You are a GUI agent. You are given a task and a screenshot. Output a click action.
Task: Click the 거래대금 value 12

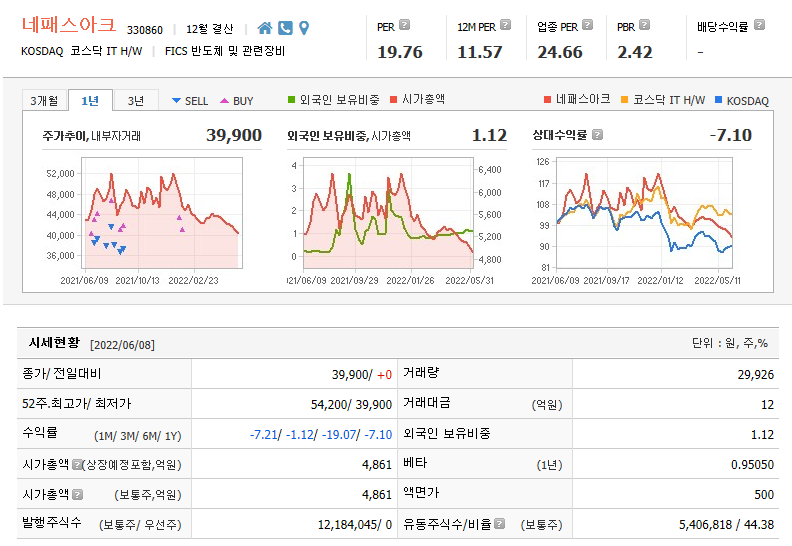(x=768, y=405)
